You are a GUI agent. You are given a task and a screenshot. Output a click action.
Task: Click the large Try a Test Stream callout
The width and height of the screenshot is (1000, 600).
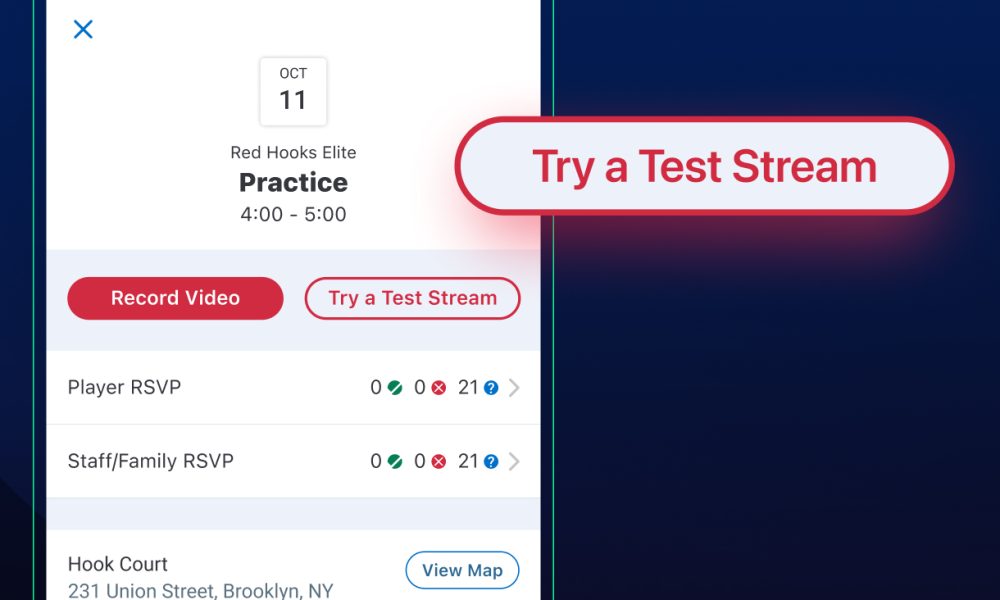[x=704, y=166]
